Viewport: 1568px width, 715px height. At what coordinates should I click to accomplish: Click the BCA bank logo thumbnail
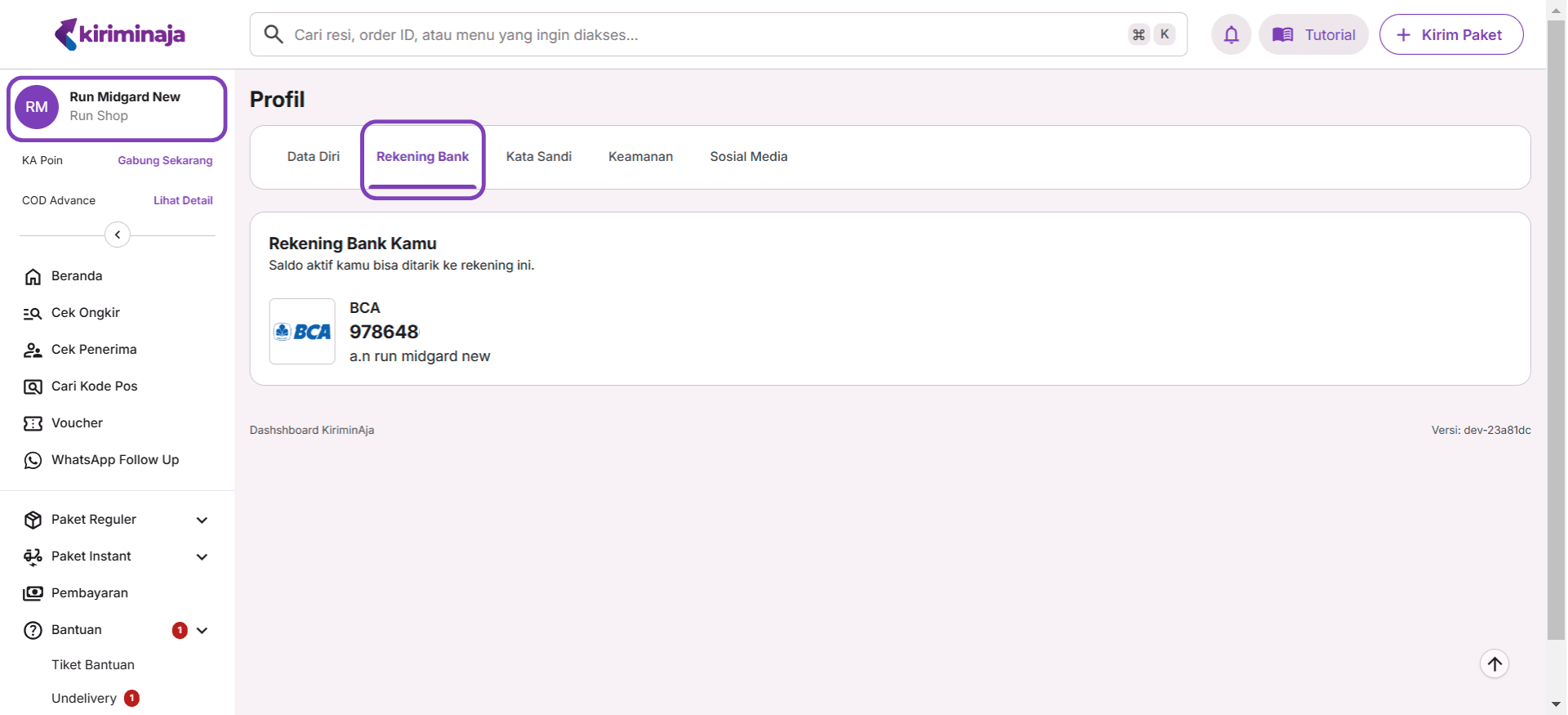pyautogui.click(x=302, y=331)
